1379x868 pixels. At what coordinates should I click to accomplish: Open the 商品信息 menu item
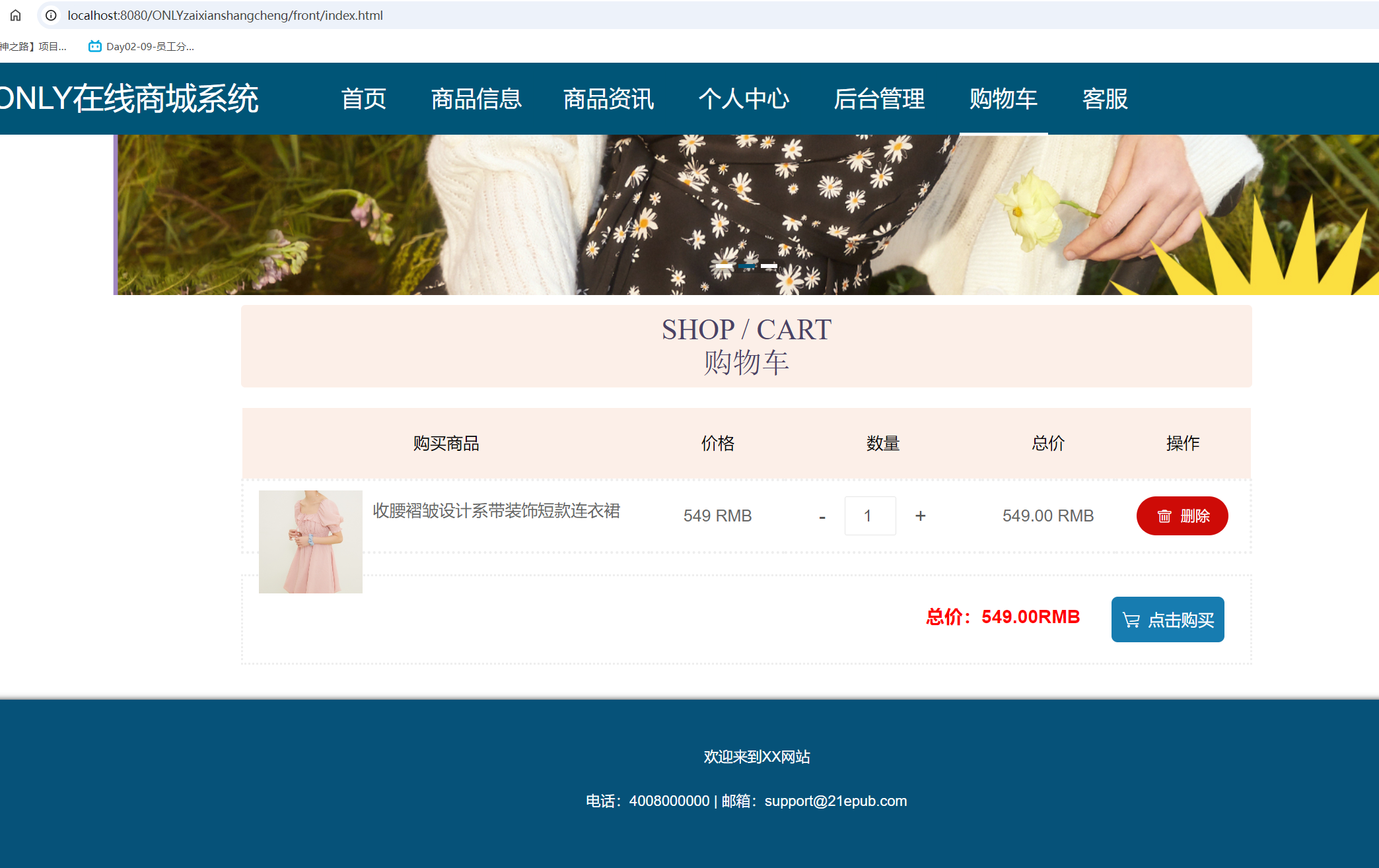point(476,99)
